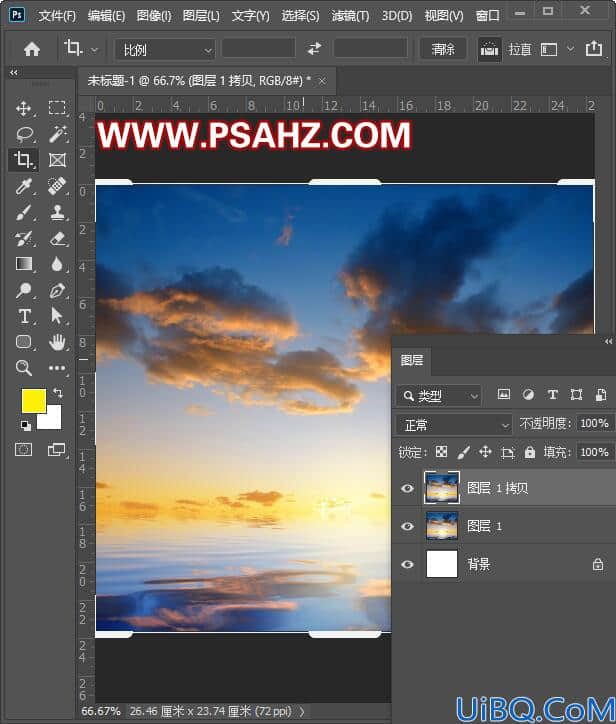Filter layers by shape layers

576,394
